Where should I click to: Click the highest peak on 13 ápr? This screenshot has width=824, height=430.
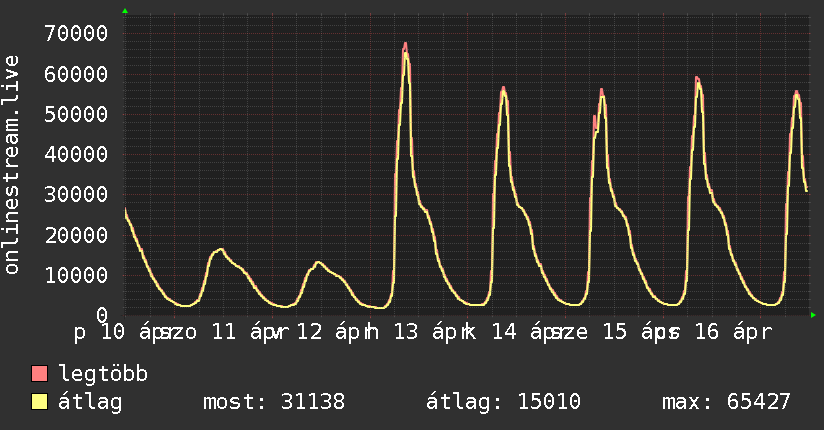click(405, 44)
